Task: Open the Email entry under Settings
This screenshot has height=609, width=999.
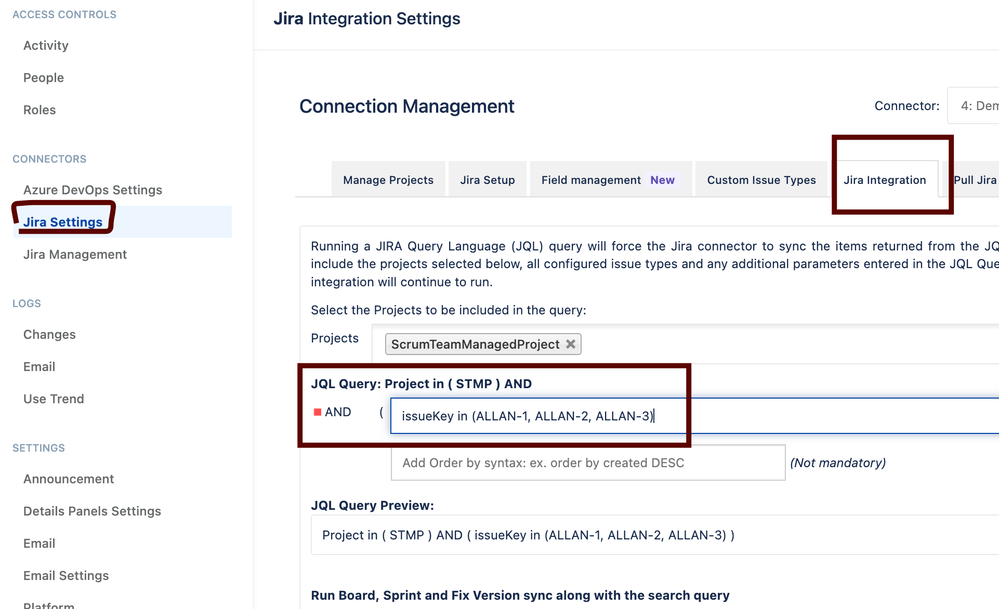Action: click(39, 543)
